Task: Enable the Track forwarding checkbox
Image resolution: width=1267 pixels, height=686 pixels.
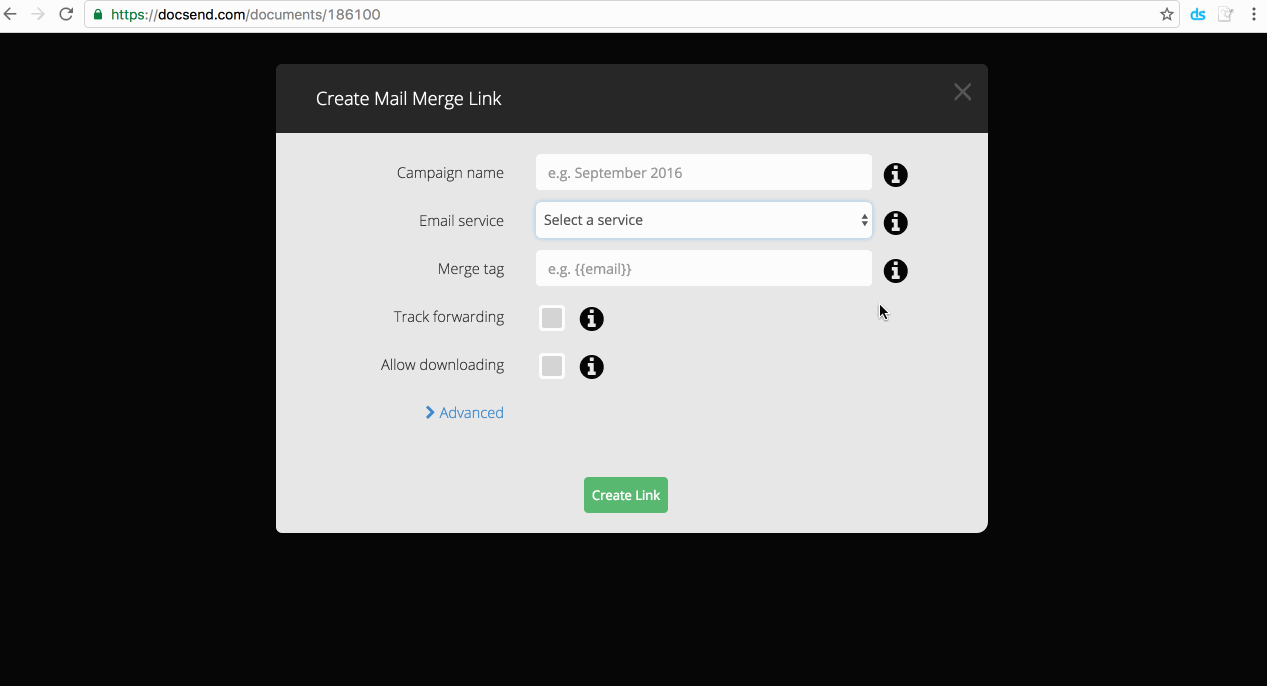Action: coord(552,318)
